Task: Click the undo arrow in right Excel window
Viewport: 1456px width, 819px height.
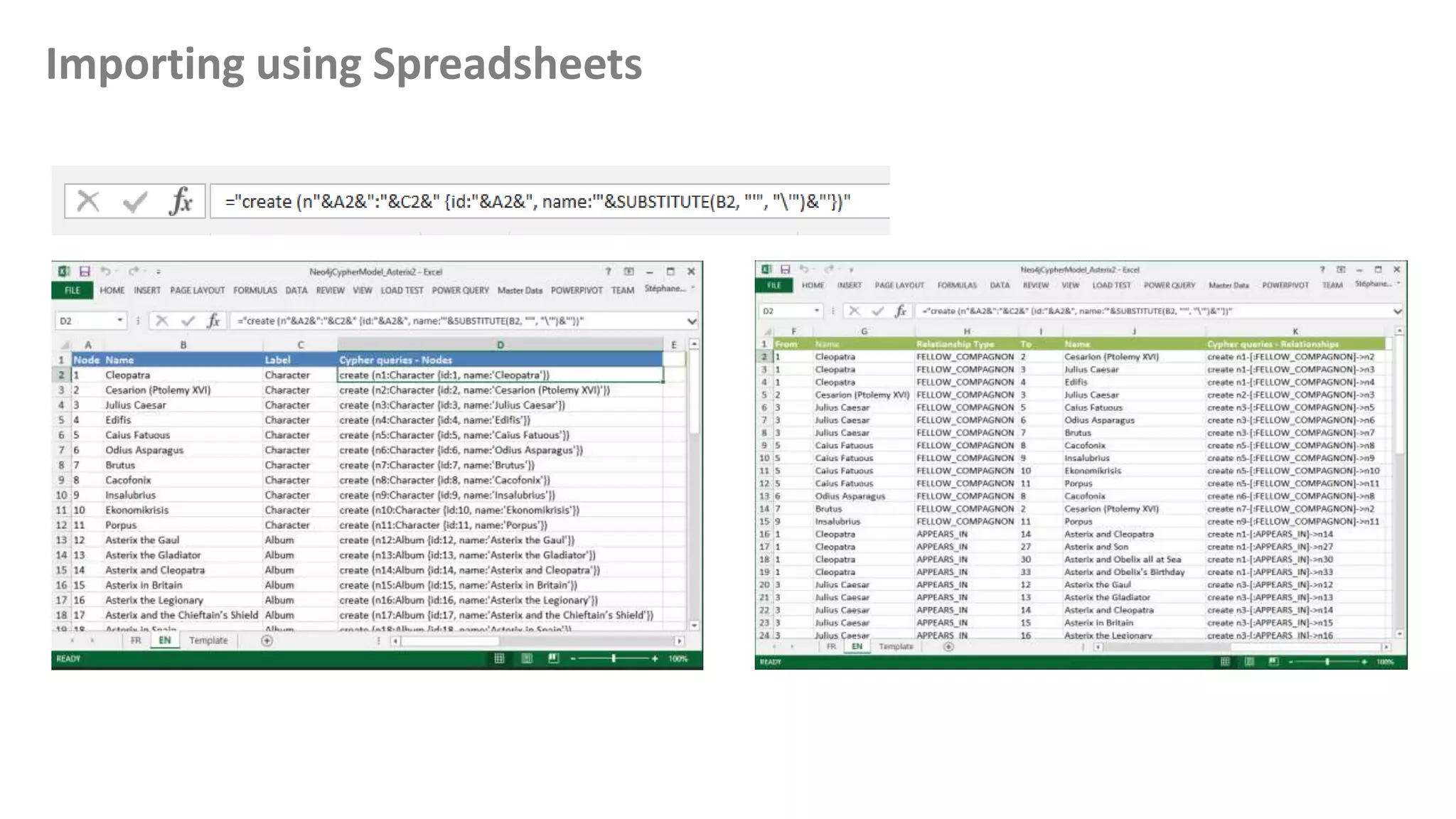Action: coord(804,269)
